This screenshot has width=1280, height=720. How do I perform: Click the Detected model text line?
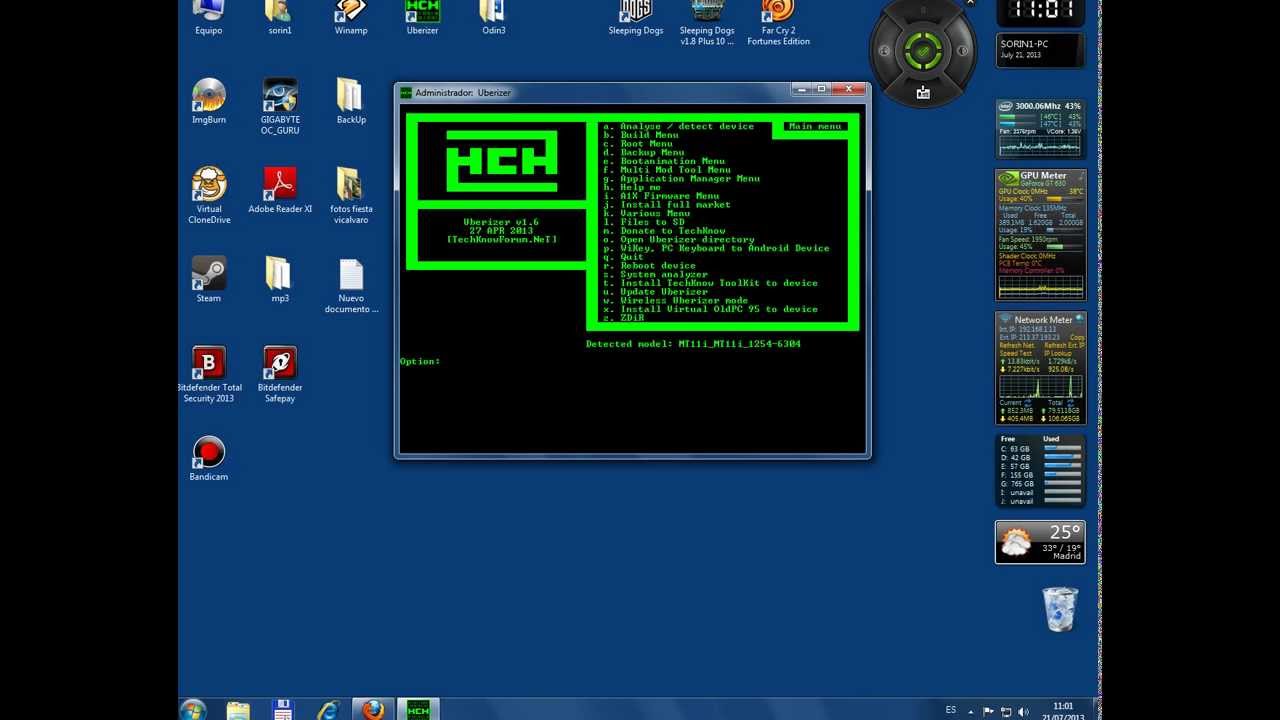pyautogui.click(x=693, y=344)
